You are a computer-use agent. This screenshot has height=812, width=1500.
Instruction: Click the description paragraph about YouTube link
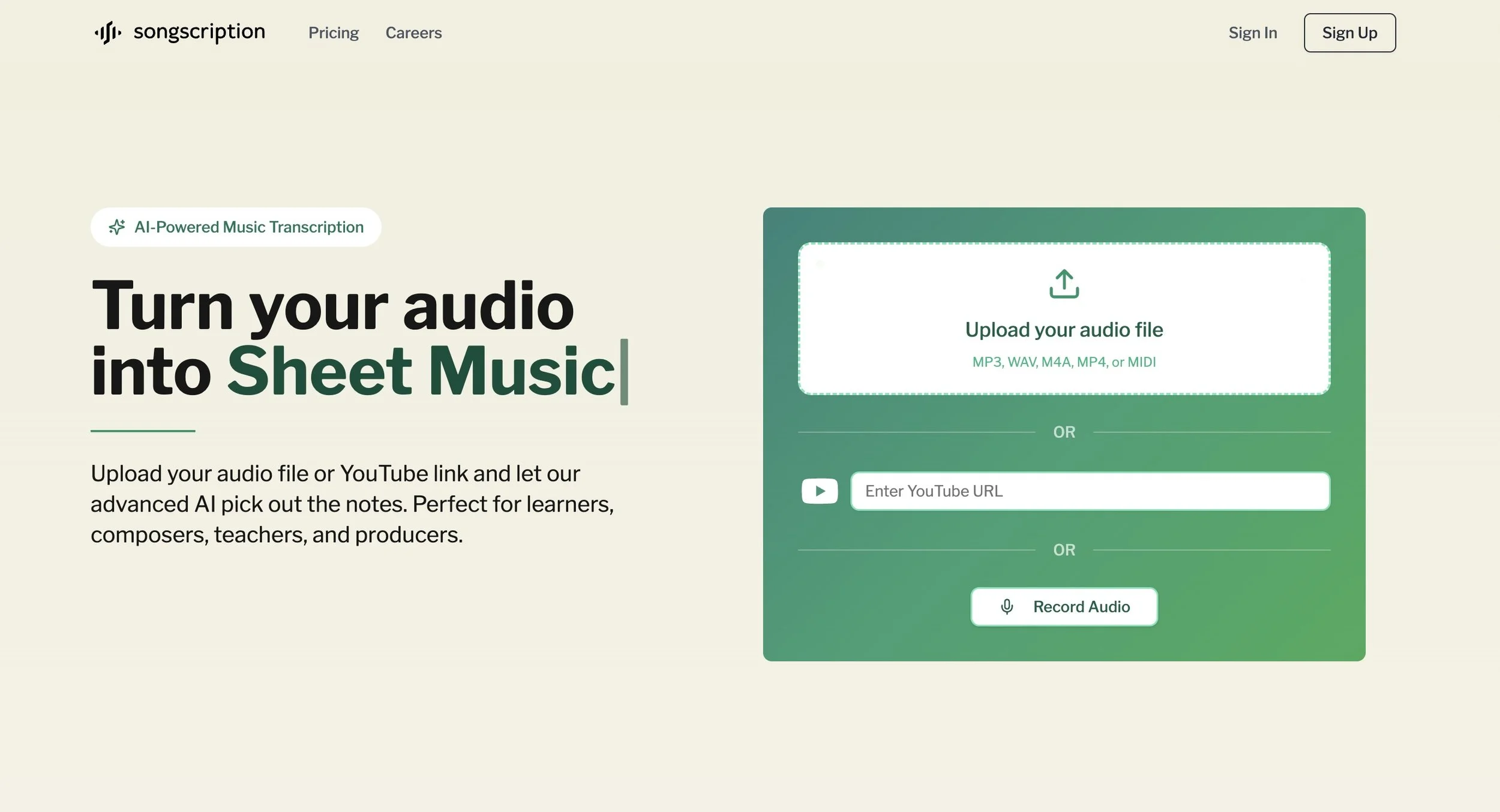[x=352, y=504]
